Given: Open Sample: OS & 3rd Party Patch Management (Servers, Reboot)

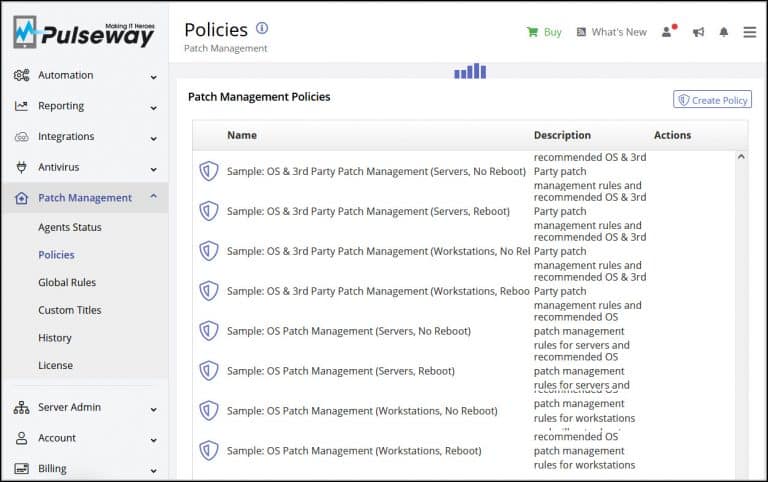Looking at the screenshot, I should tap(368, 211).
